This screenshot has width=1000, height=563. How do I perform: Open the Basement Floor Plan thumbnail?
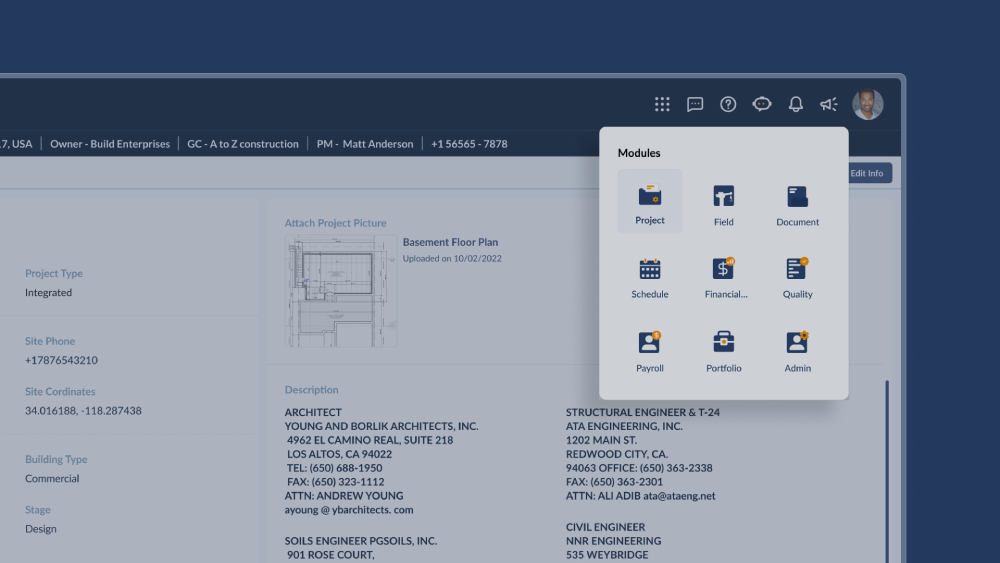(341, 291)
